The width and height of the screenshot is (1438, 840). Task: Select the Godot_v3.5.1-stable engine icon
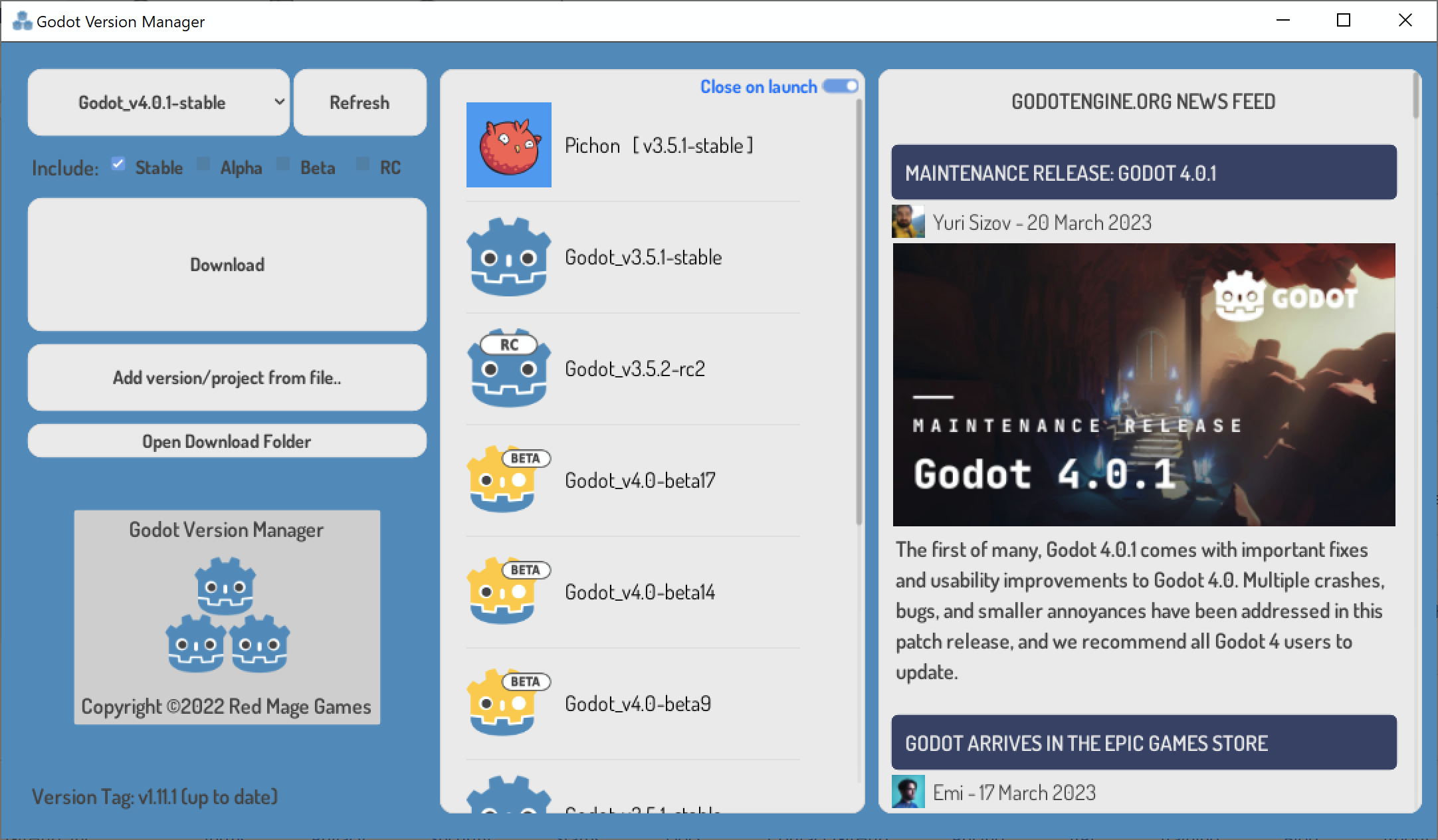[508, 257]
